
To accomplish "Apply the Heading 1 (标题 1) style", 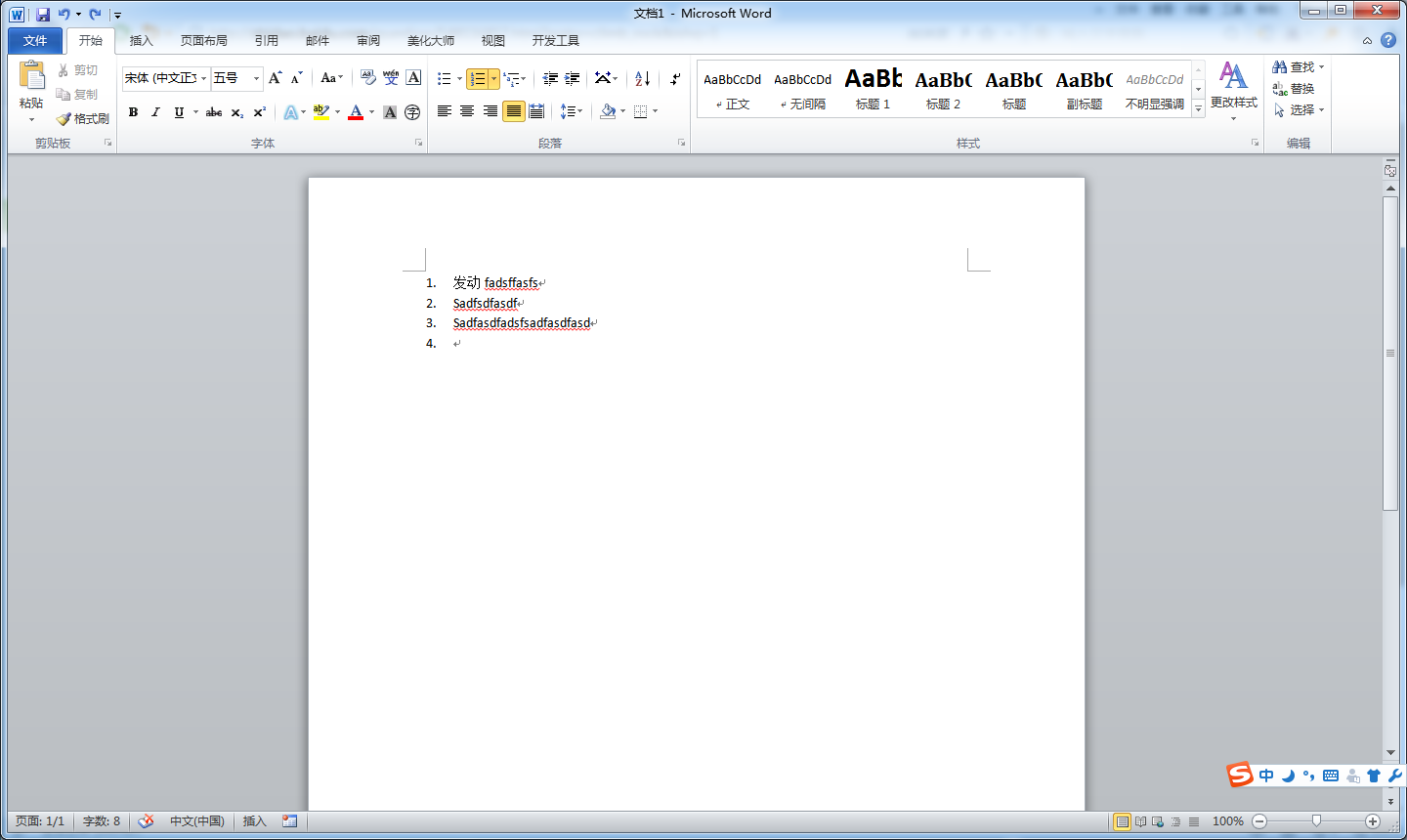I will [x=874, y=89].
